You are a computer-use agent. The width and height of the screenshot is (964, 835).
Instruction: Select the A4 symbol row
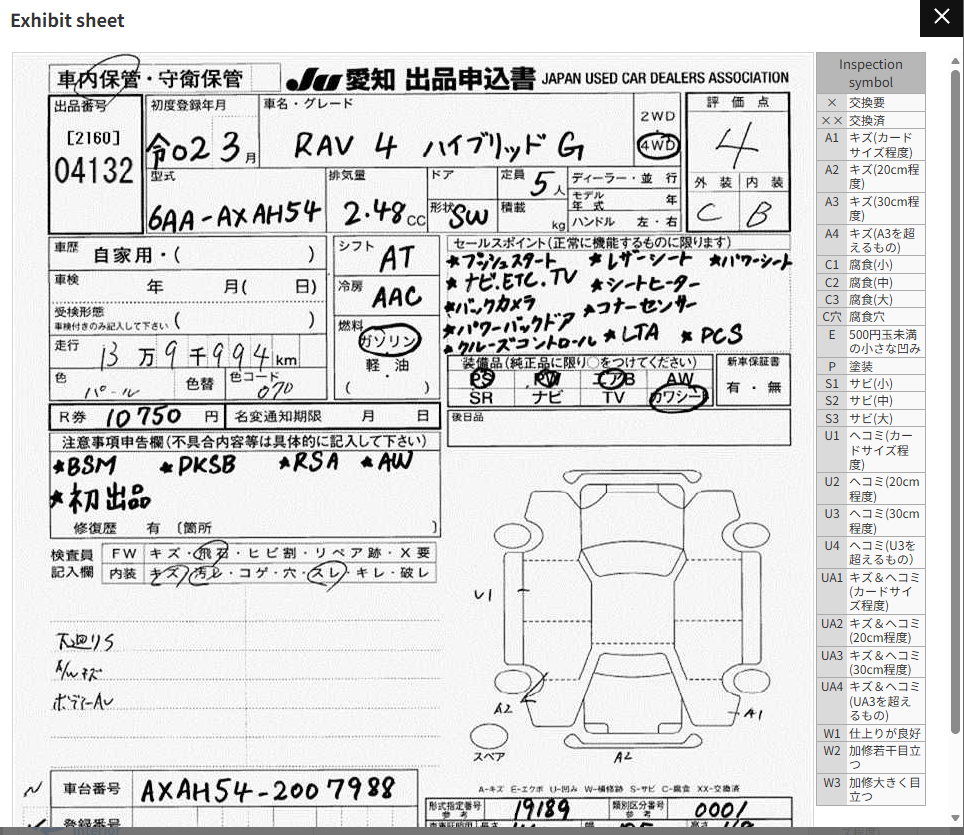871,240
